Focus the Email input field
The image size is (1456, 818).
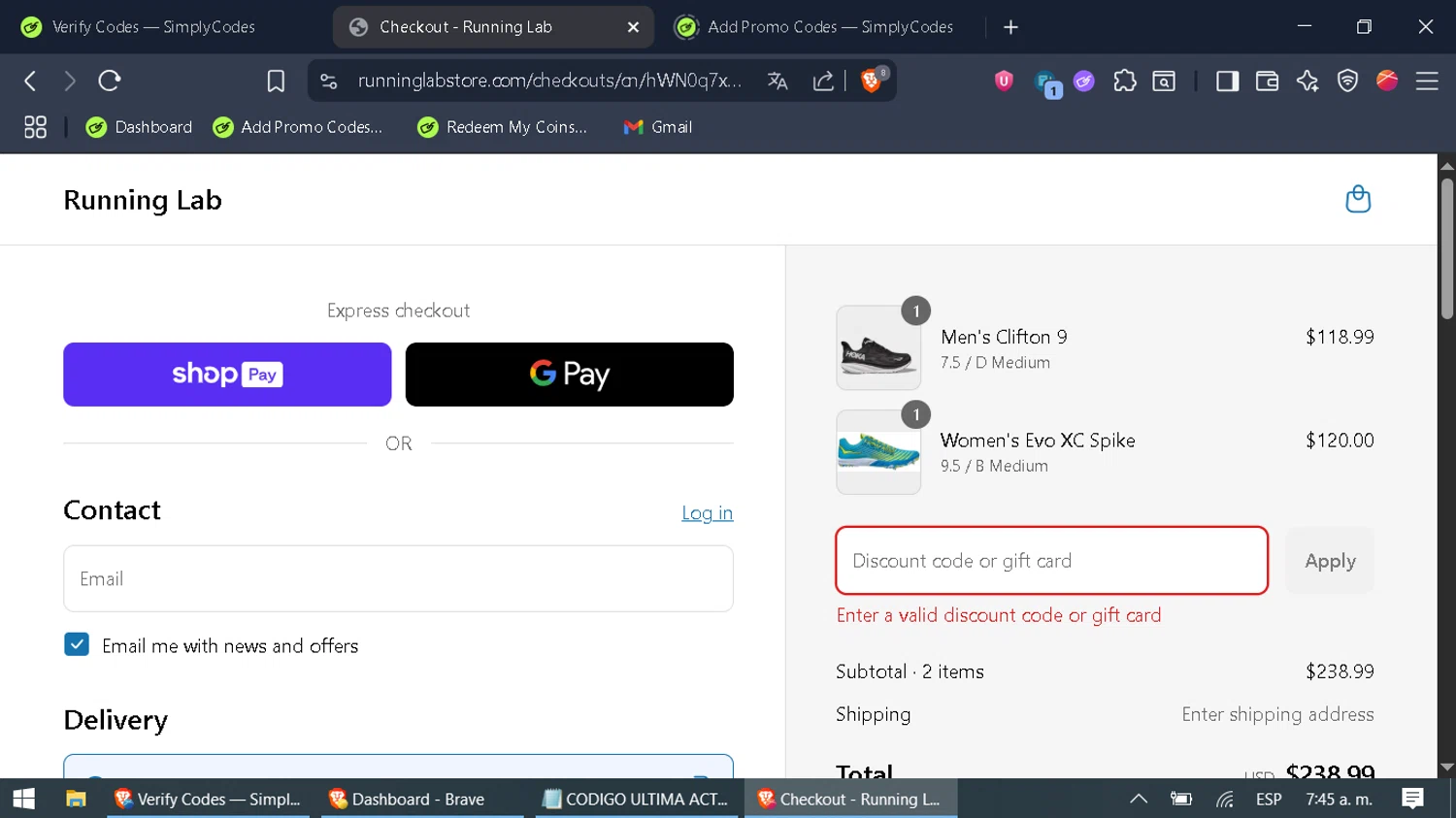pyautogui.click(x=398, y=578)
